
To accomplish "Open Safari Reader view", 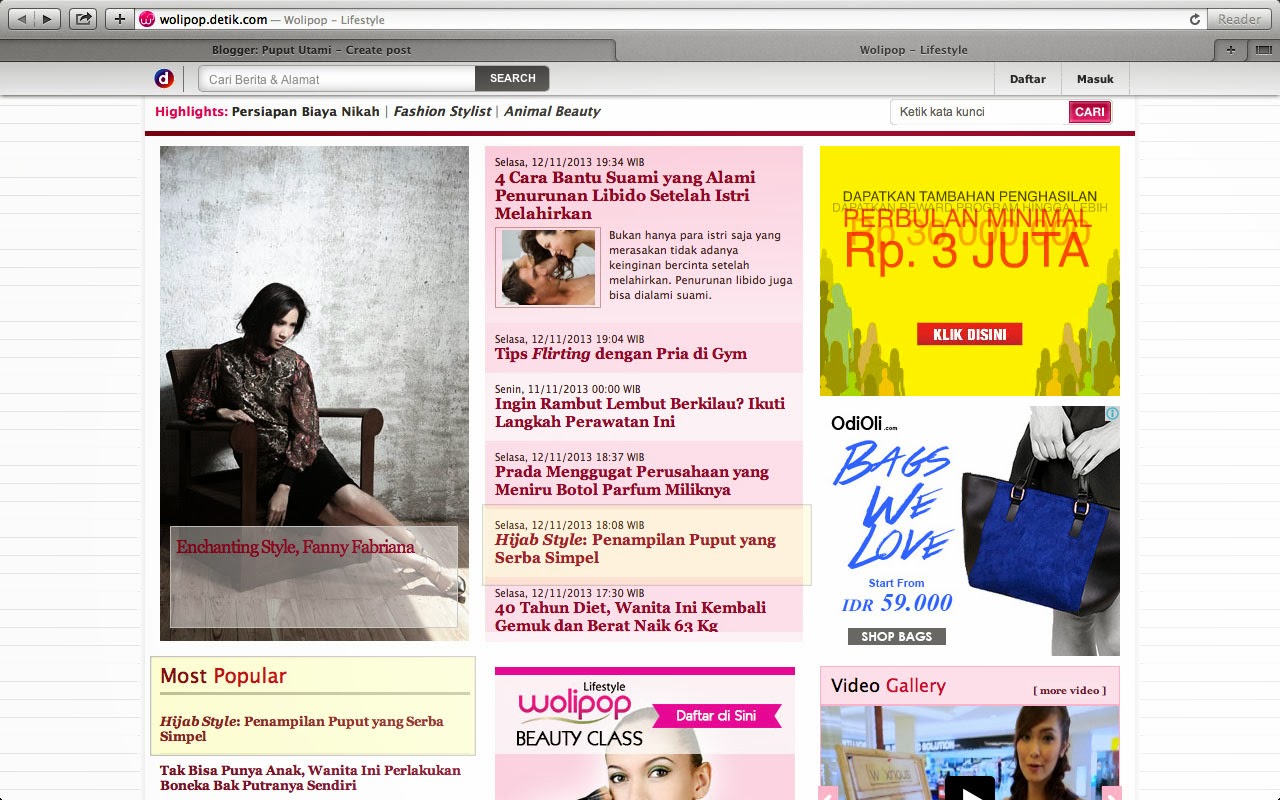I will click(1239, 19).
